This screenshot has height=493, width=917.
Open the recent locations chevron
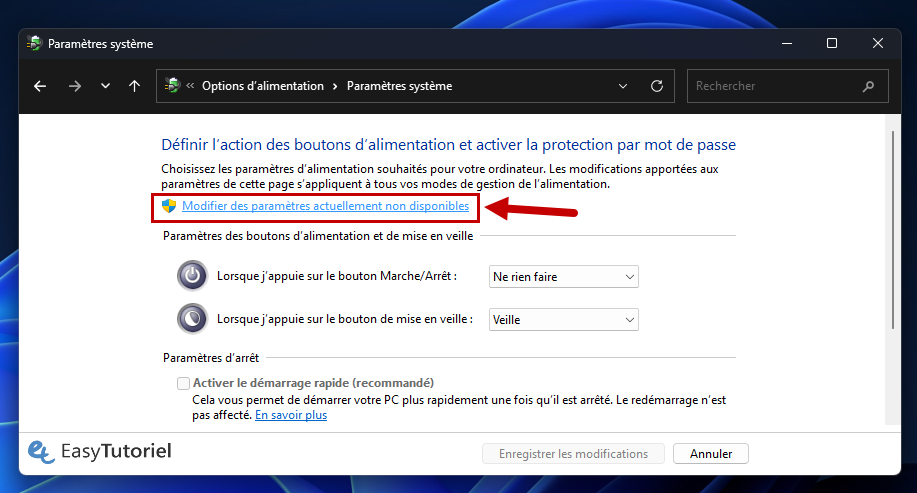point(105,86)
